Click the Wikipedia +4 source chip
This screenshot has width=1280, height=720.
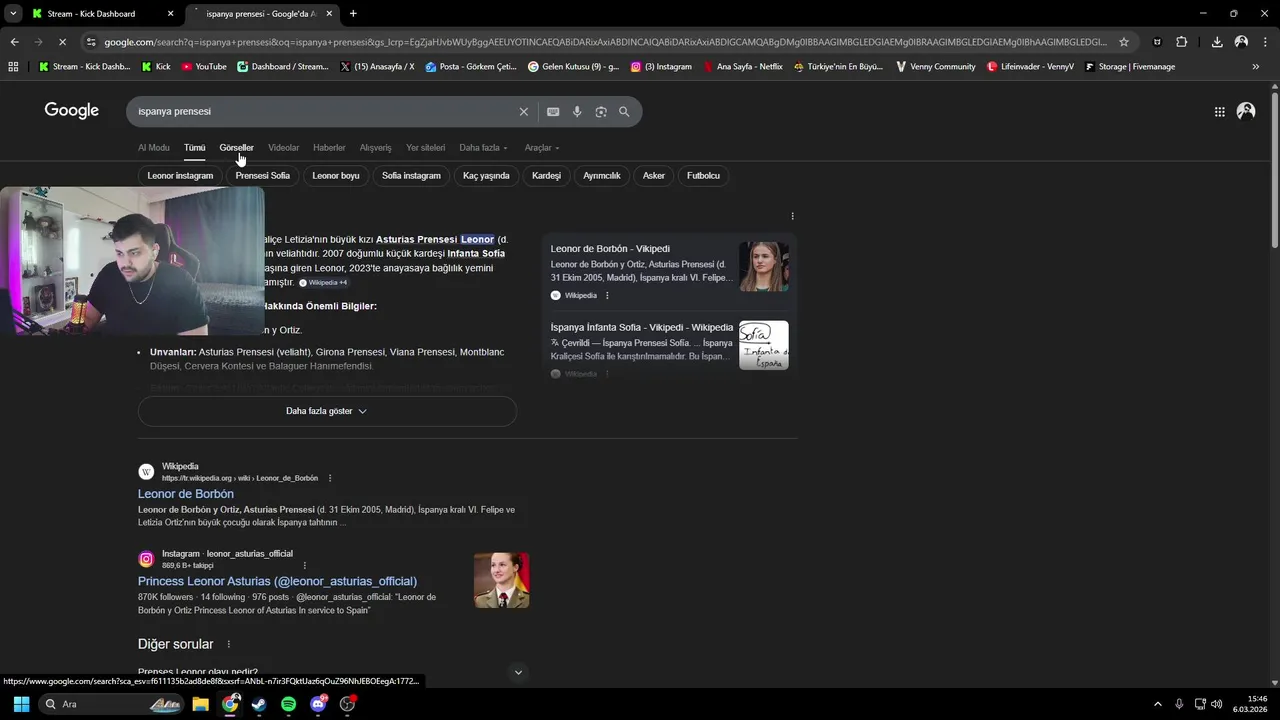pos(323,283)
